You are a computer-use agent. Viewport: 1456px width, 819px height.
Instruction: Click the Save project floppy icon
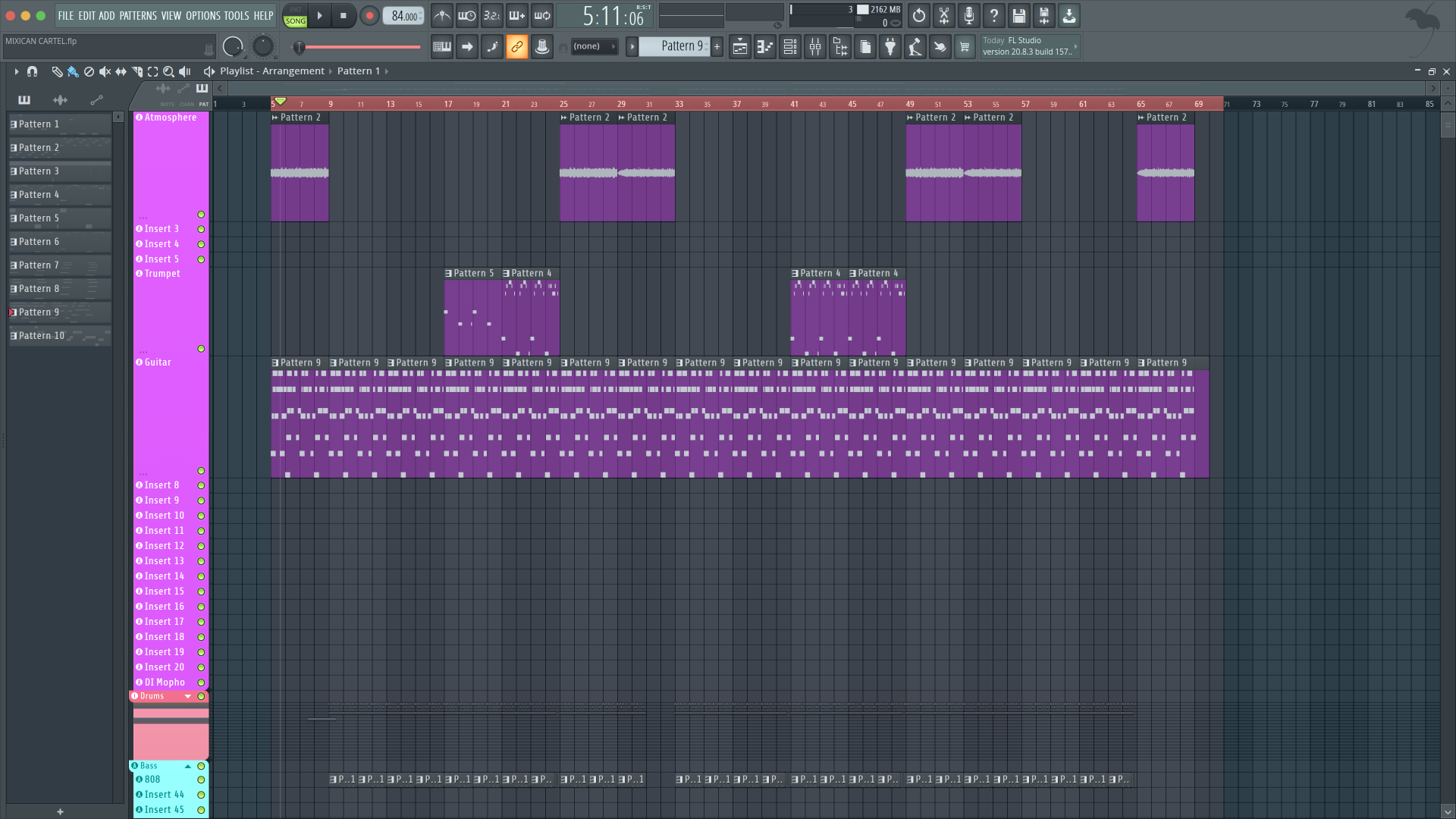1019,15
